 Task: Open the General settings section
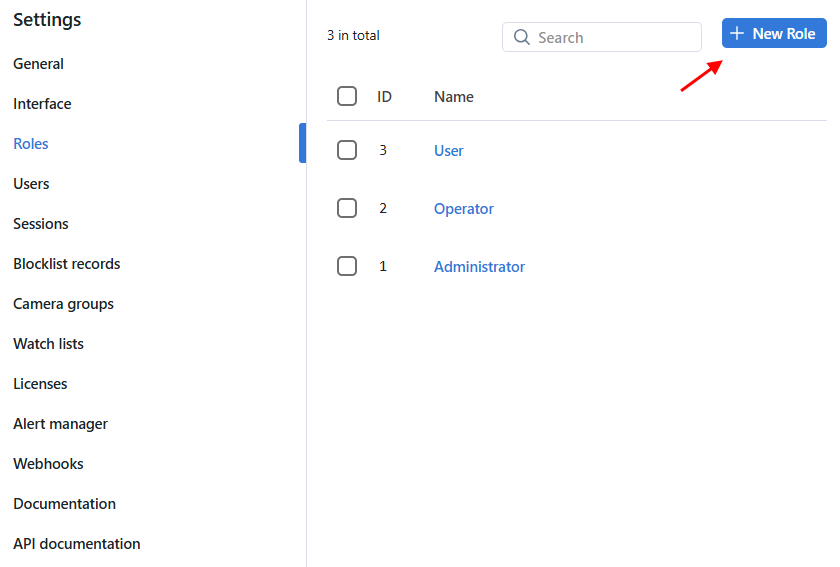pyautogui.click(x=38, y=64)
